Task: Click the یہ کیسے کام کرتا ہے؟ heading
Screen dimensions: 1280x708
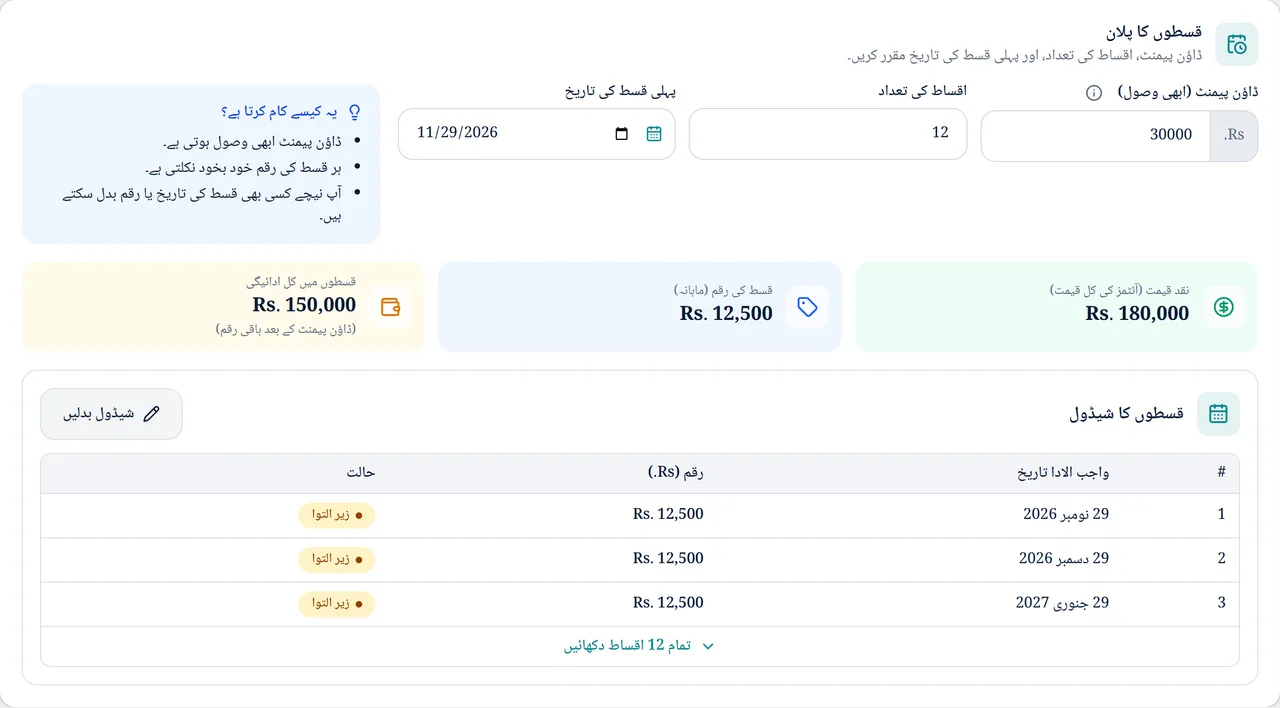Action: [279, 112]
